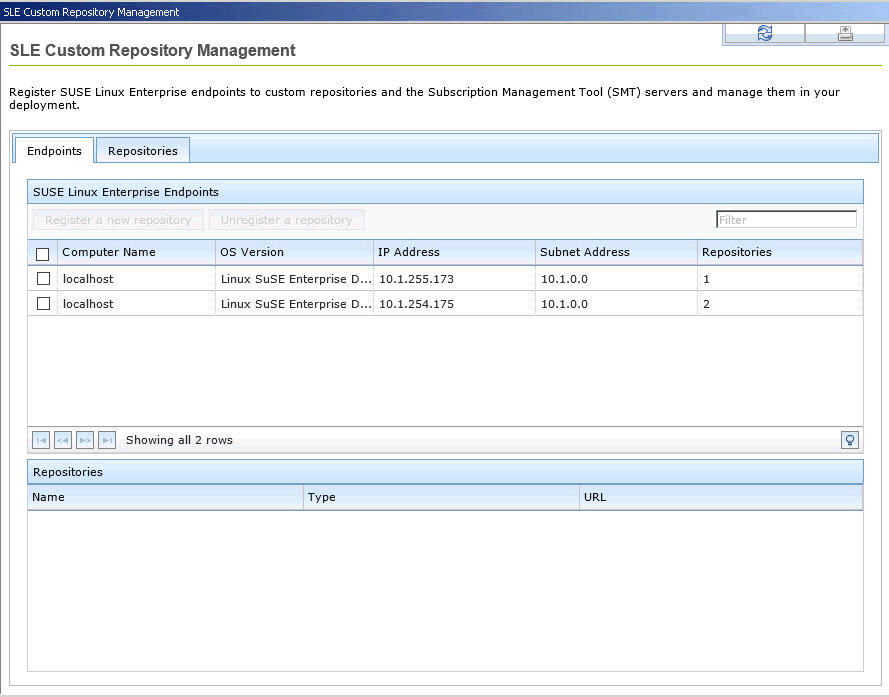Click the refresh icon at top right

tap(764, 33)
